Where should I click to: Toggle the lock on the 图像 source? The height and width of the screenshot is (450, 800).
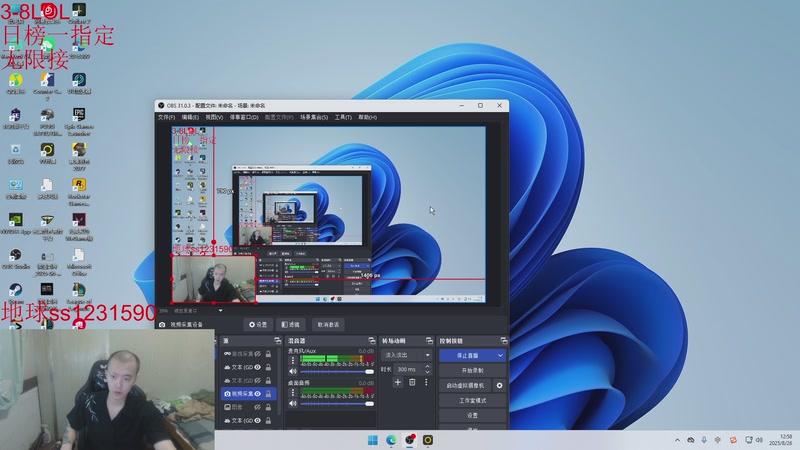[x=268, y=407]
